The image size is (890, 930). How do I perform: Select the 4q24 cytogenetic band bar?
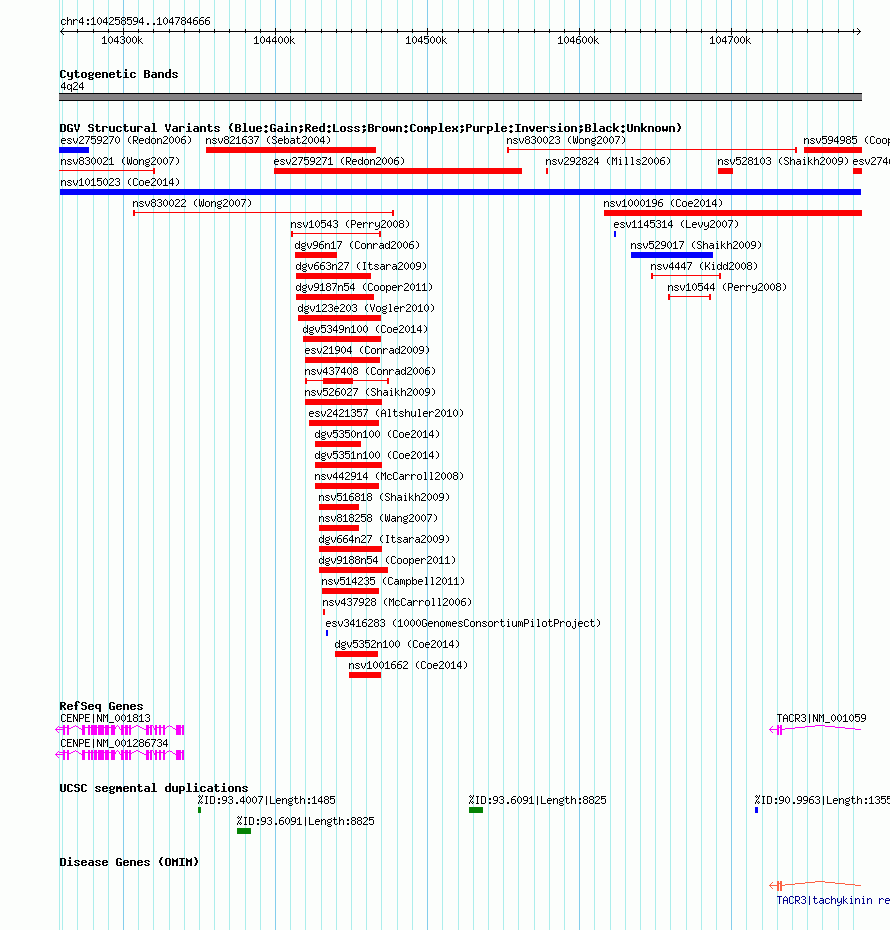pos(460,97)
